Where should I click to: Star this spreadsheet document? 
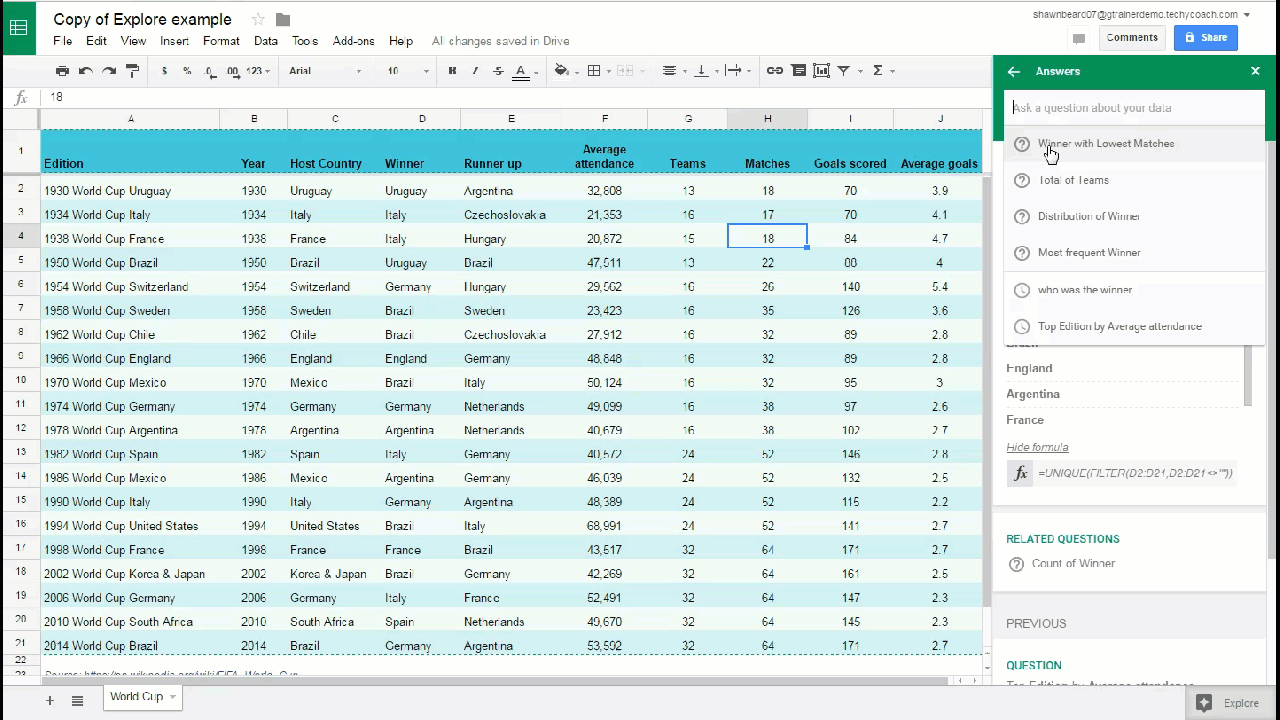[258, 20]
